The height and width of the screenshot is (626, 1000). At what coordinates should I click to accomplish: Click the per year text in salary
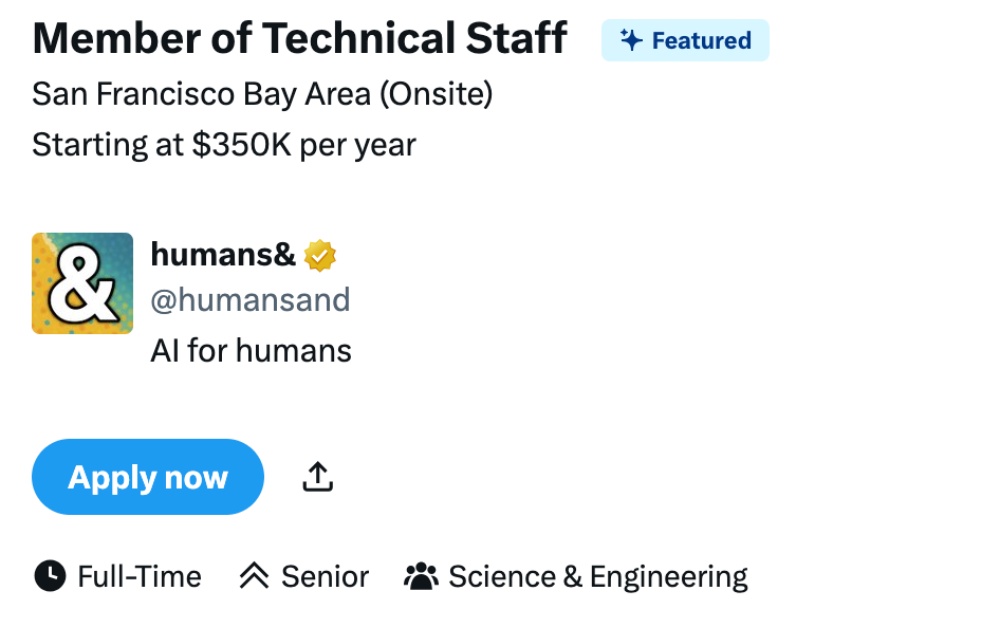[x=358, y=145]
